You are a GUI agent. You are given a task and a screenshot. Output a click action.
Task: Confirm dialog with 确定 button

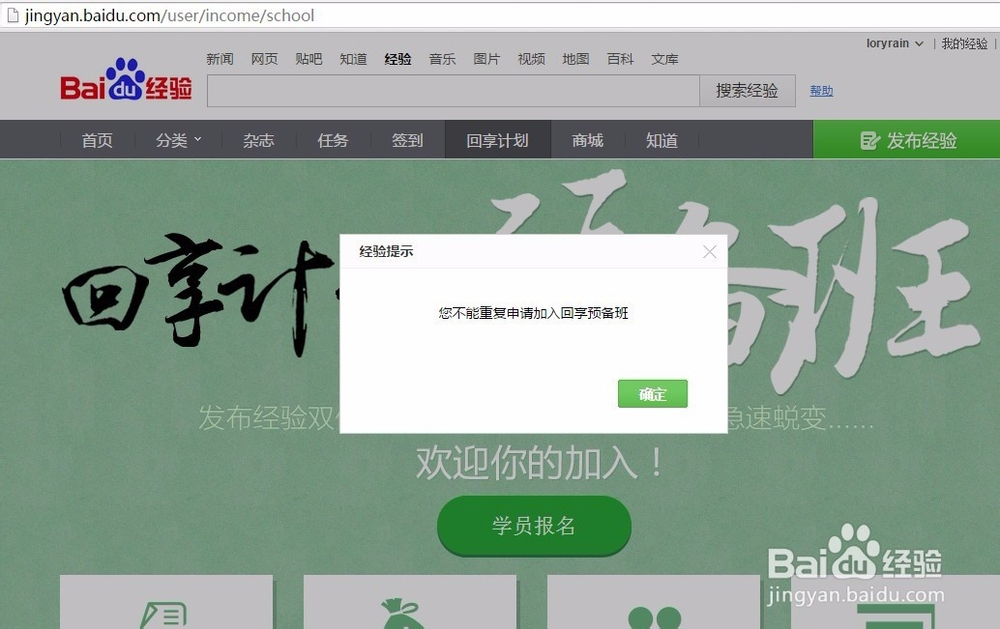click(x=652, y=394)
